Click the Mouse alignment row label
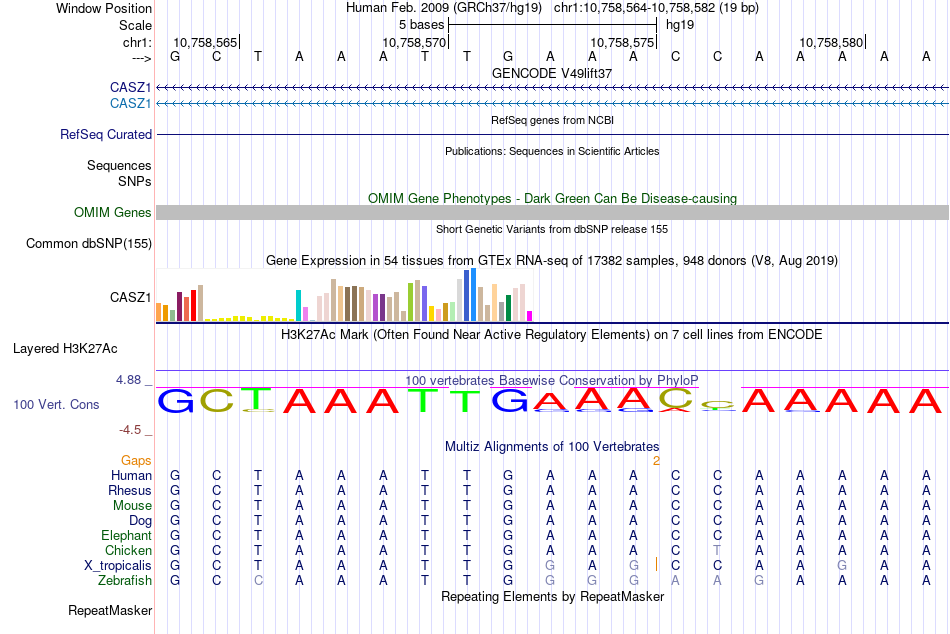 (x=132, y=506)
